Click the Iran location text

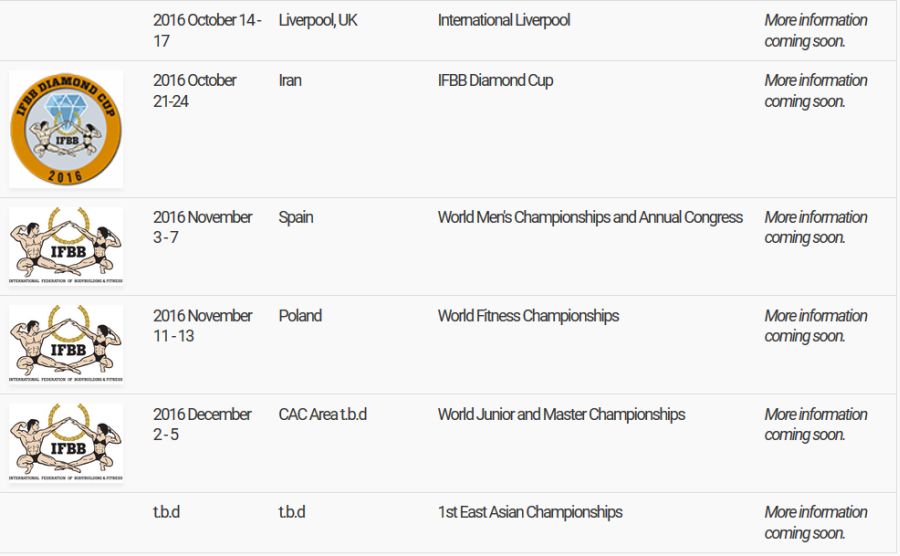pyautogui.click(x=290, y=80)
